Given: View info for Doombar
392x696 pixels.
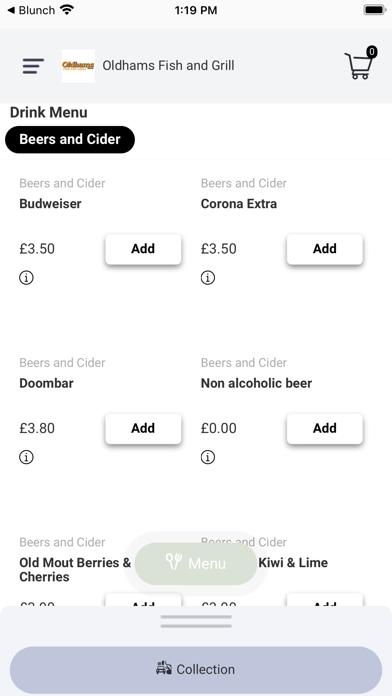Looking at the screenshot, I should tap(26, 457).
